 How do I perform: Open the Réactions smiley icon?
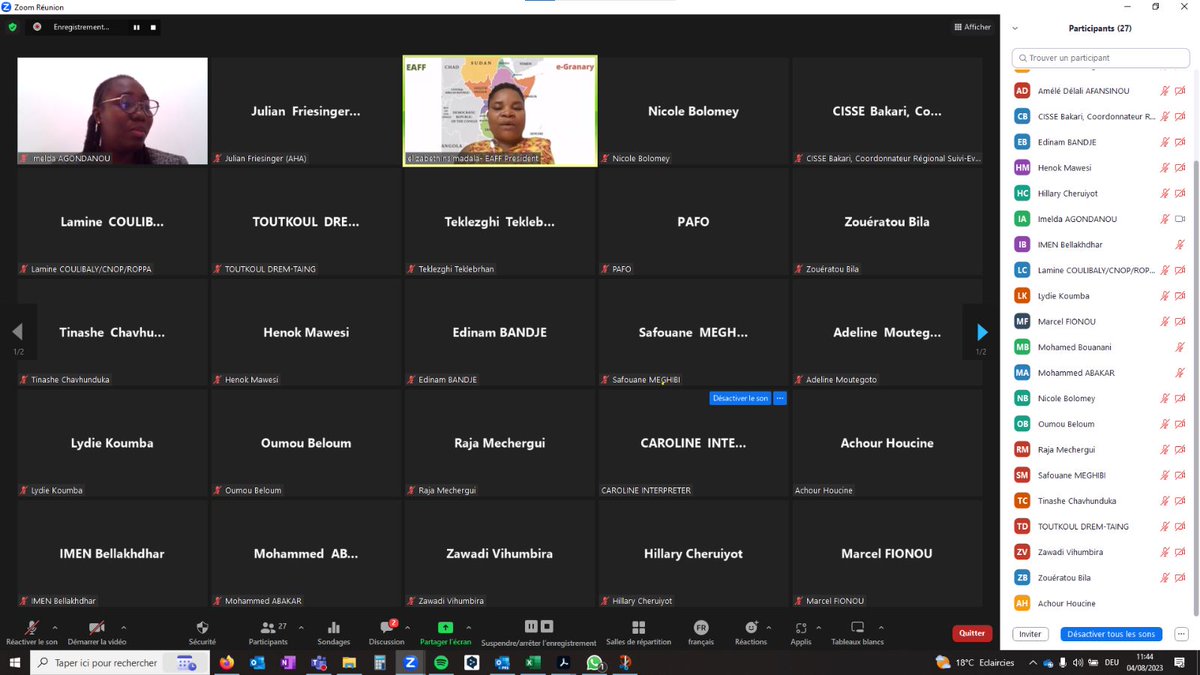click(751, 627)
